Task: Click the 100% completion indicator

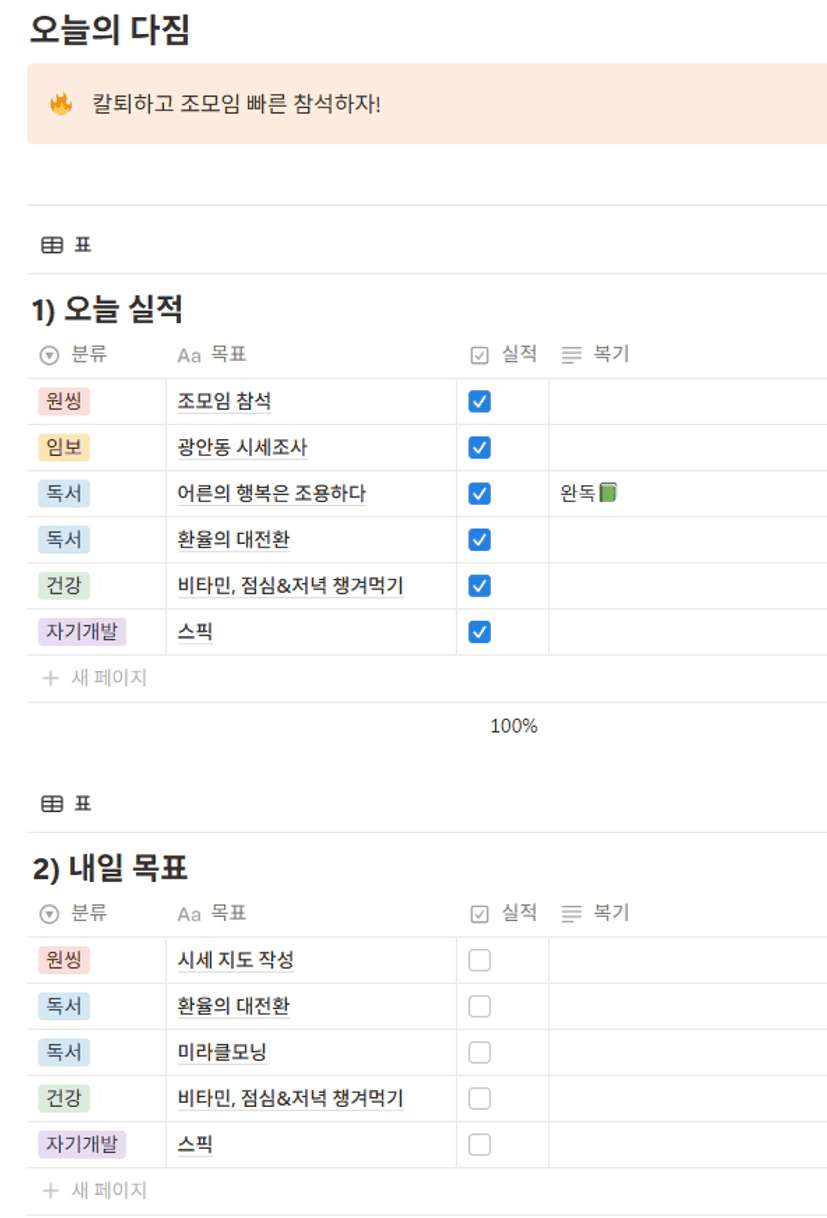Action: (x=513, y=727)
